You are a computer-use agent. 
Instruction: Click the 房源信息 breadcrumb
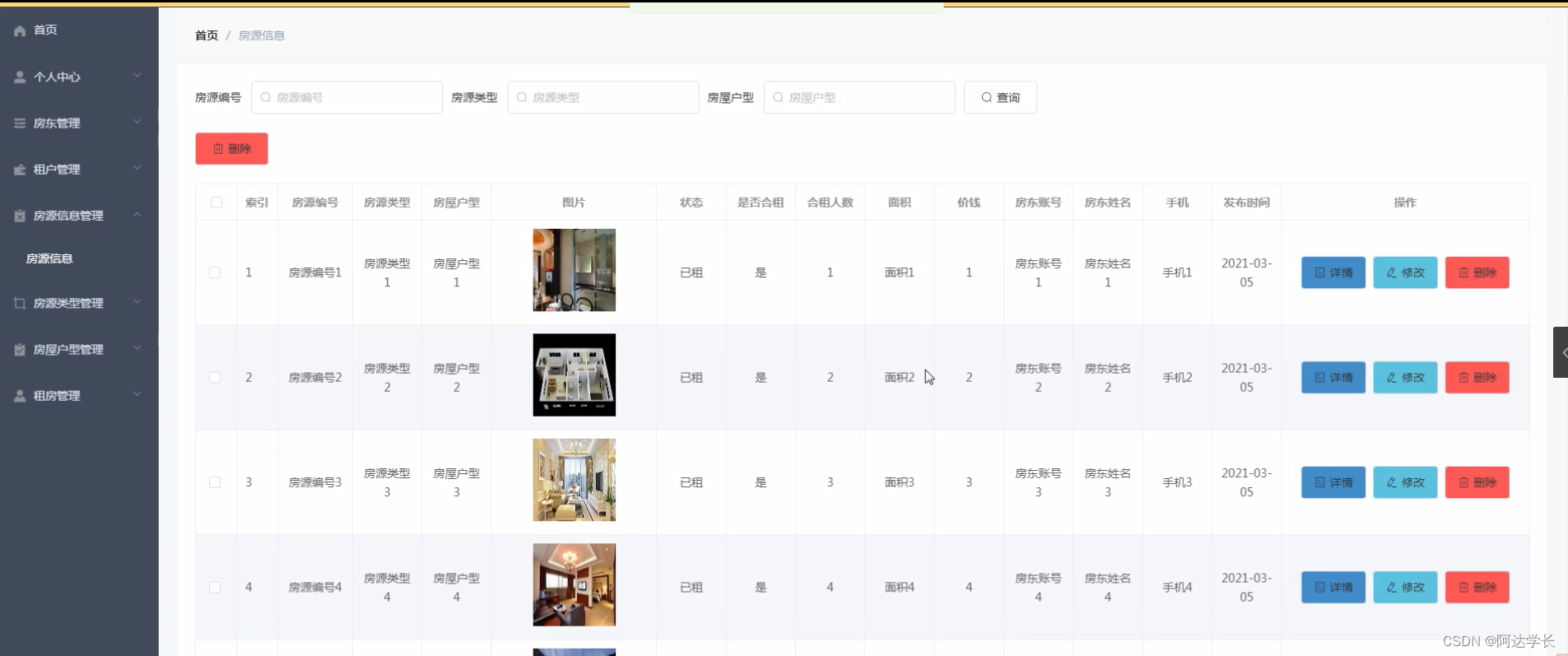[262, 35]
